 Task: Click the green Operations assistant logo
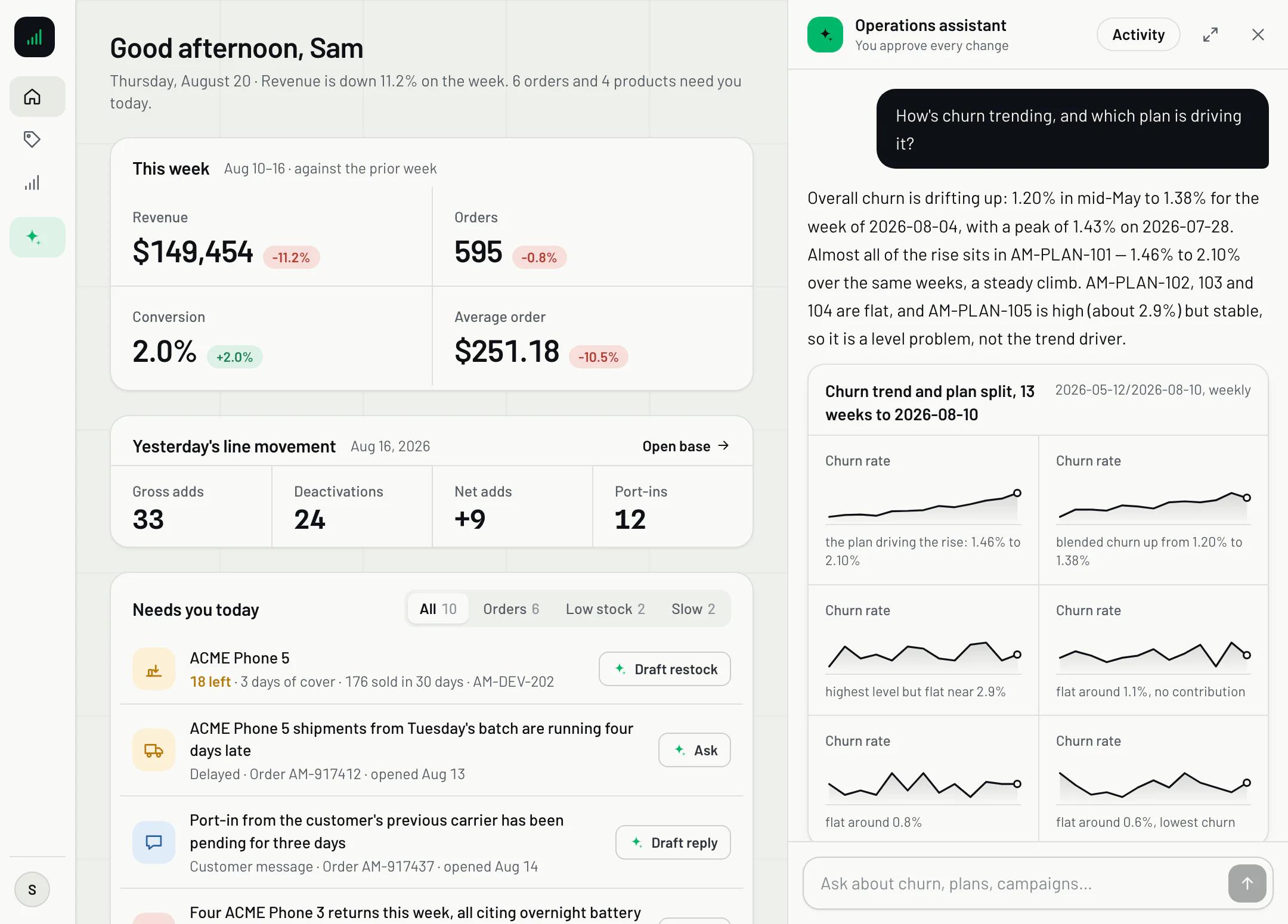(825, 35)
